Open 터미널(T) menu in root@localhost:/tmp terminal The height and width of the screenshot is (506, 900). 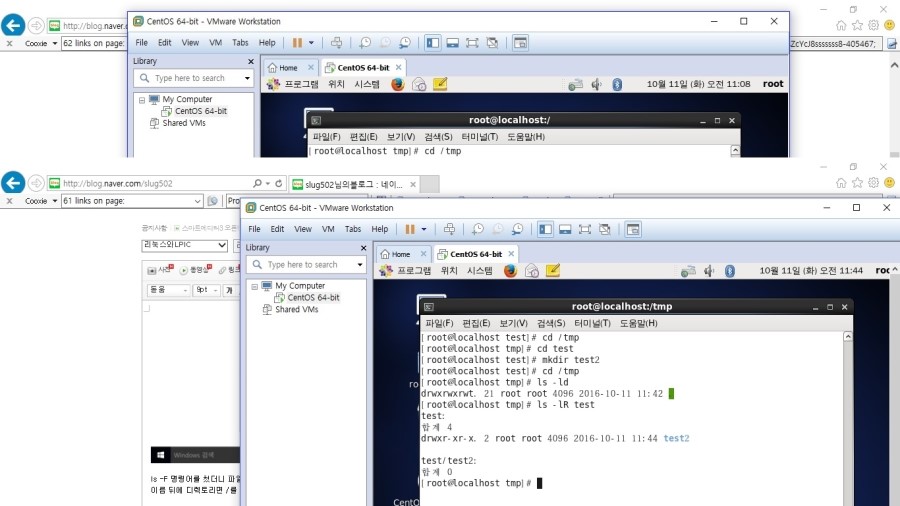pyautogui.click(x=592, y=324)
